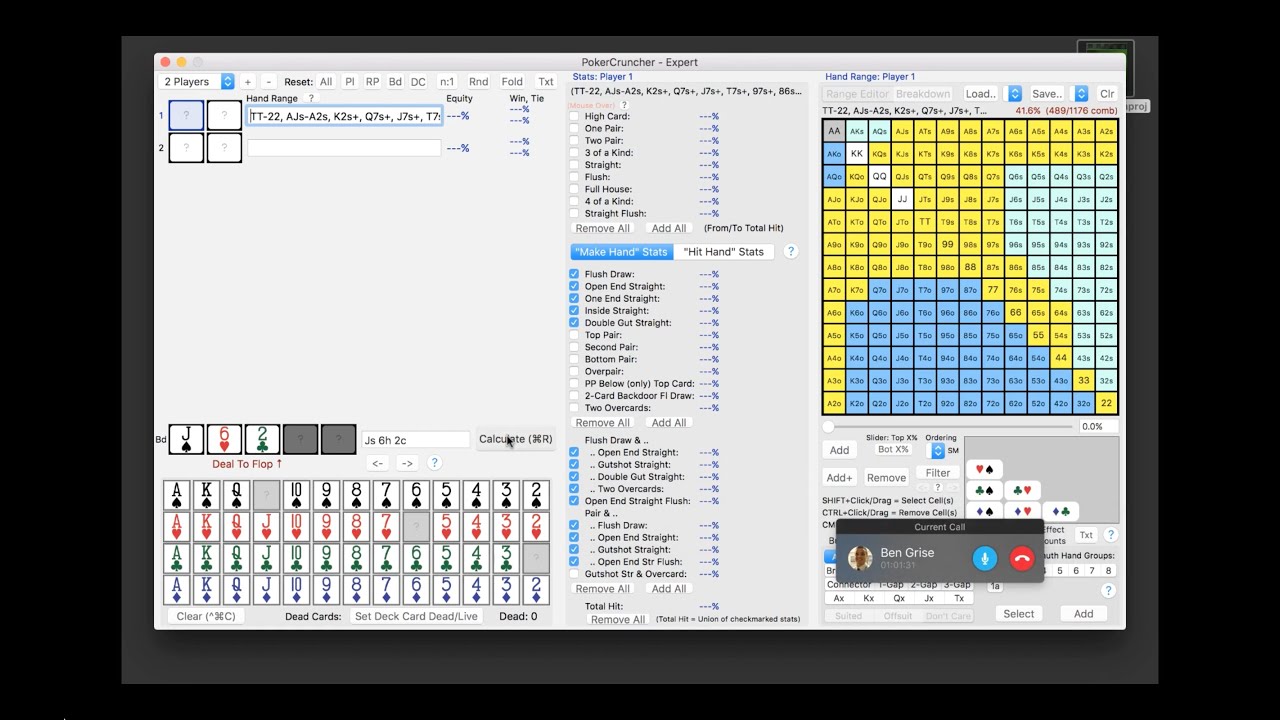Choose the heart-spade suit combo
The width and height of the screenshot is (1280, 720).
[x=985, y=470]
